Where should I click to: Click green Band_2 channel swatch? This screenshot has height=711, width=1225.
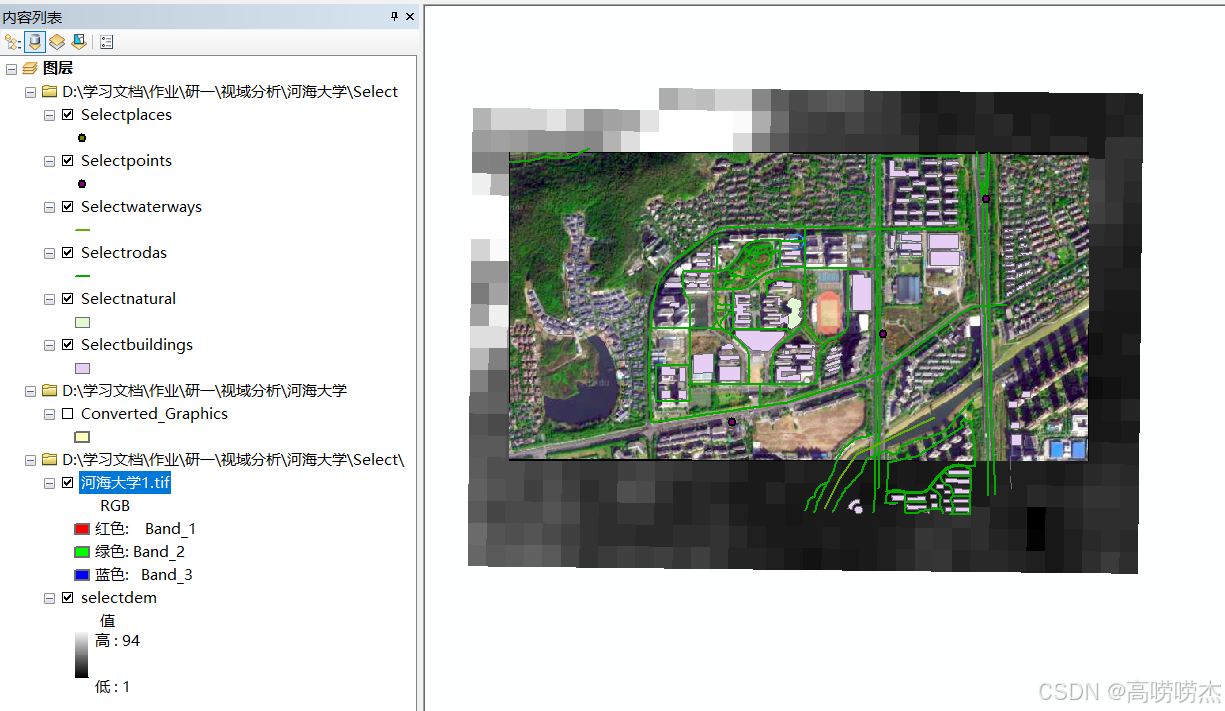point(82,552)
